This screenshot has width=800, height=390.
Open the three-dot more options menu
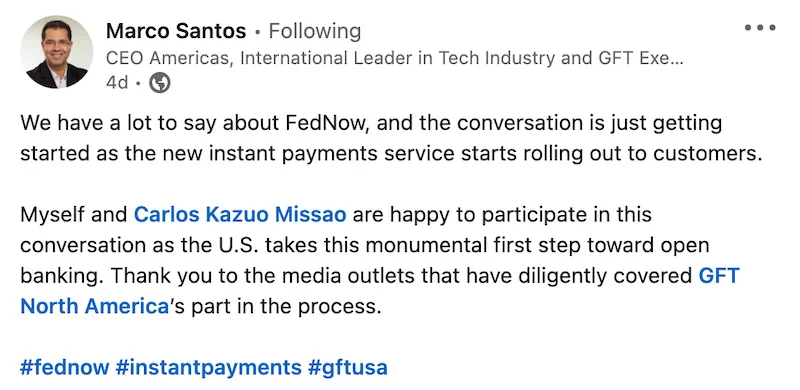click(x=760, y=28)
